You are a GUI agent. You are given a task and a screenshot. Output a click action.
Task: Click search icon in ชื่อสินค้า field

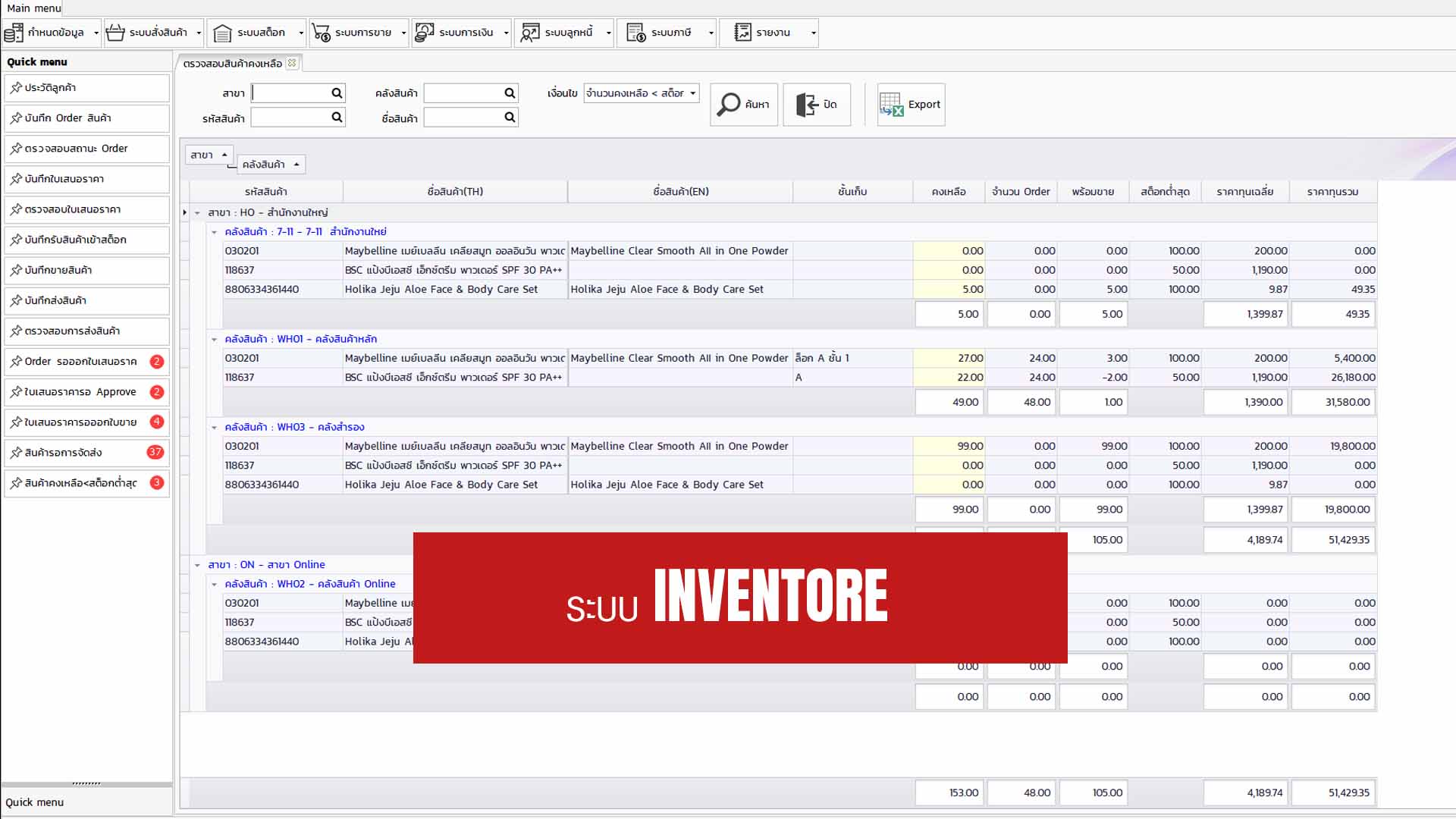[510, 118]
